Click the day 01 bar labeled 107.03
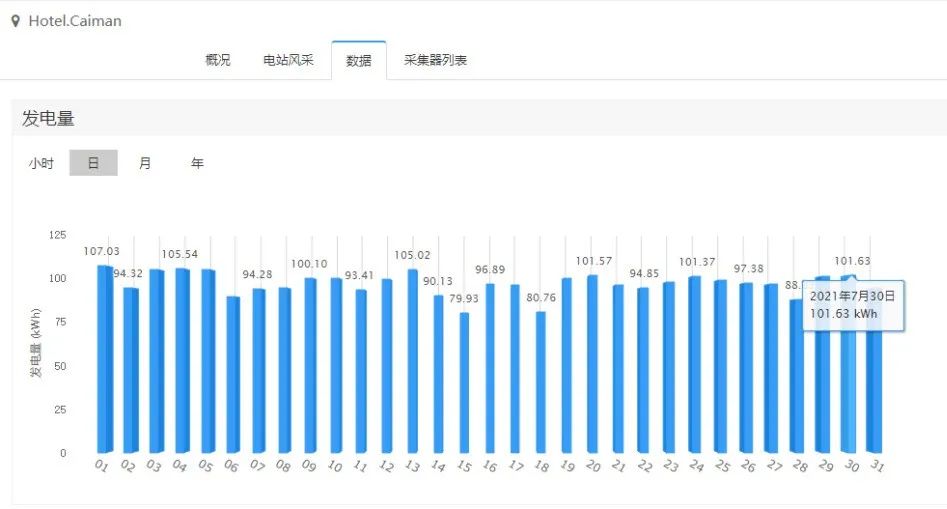The height and width of the screenshot is (509, 947). (x=104, y=360)
